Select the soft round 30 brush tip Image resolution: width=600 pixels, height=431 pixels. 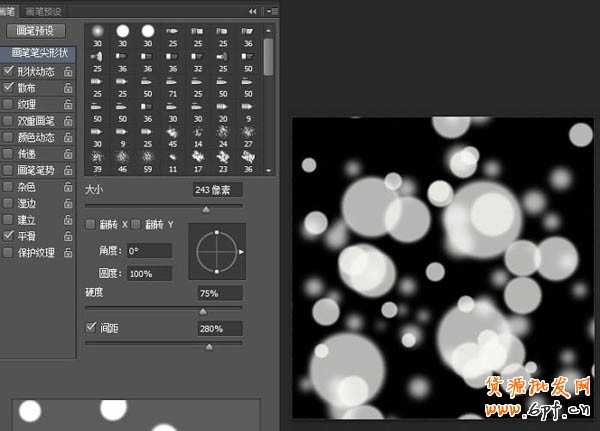pos(98,31)
